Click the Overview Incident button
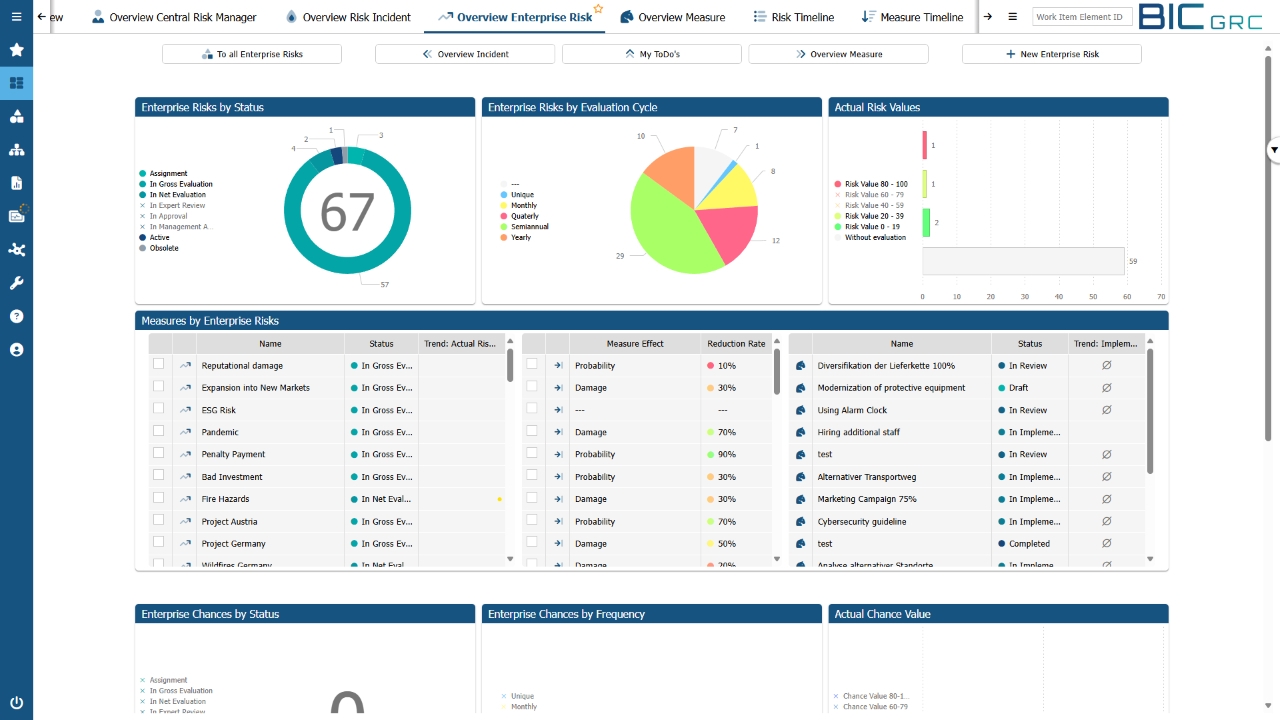Viewport: 1280px width, 720px height. click(465, 54)
